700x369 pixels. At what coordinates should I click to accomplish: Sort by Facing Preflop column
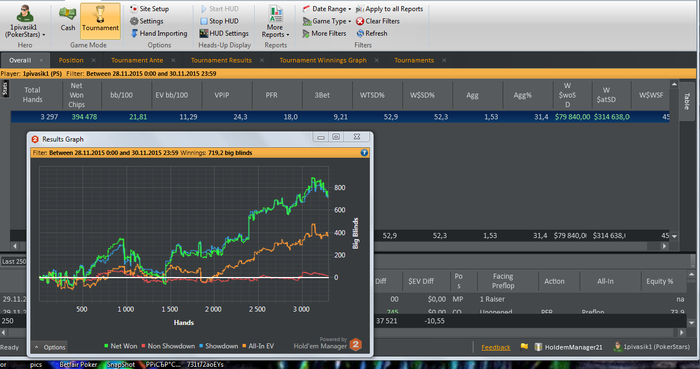[x=503, y=281]
